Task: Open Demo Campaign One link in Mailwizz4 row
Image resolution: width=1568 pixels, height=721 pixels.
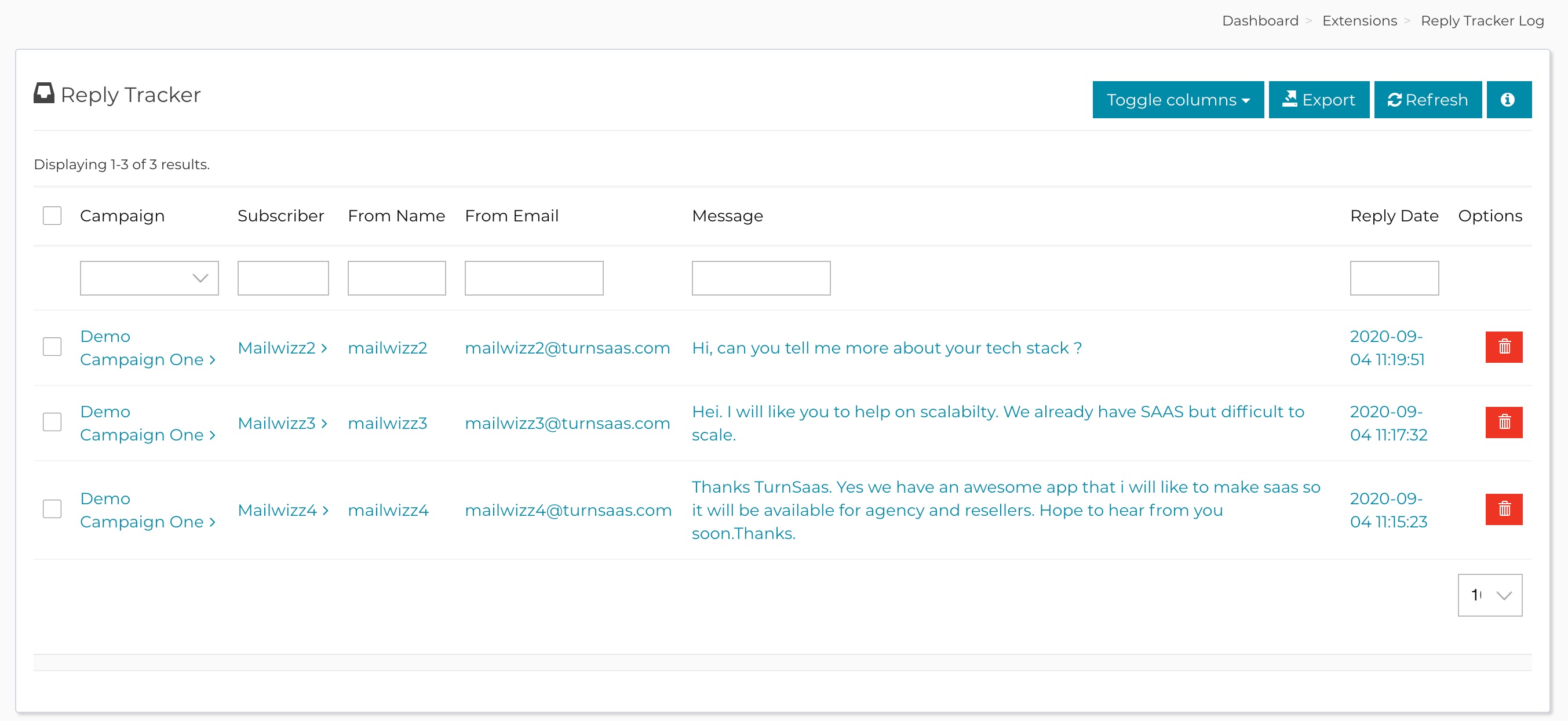Action: [x=148, y=510]
